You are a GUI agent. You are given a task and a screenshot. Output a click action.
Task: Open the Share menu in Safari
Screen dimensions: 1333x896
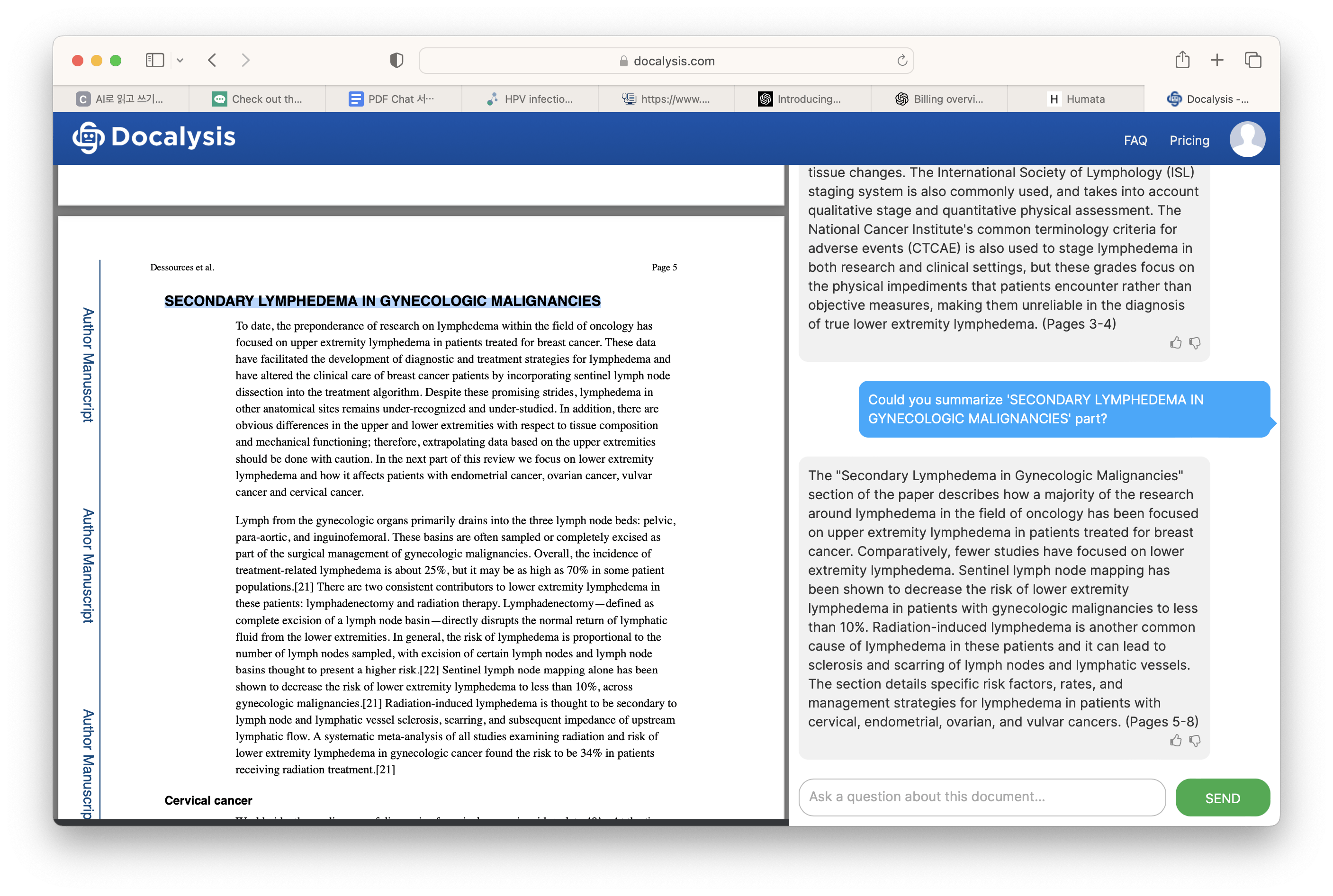click(1182, 60)
